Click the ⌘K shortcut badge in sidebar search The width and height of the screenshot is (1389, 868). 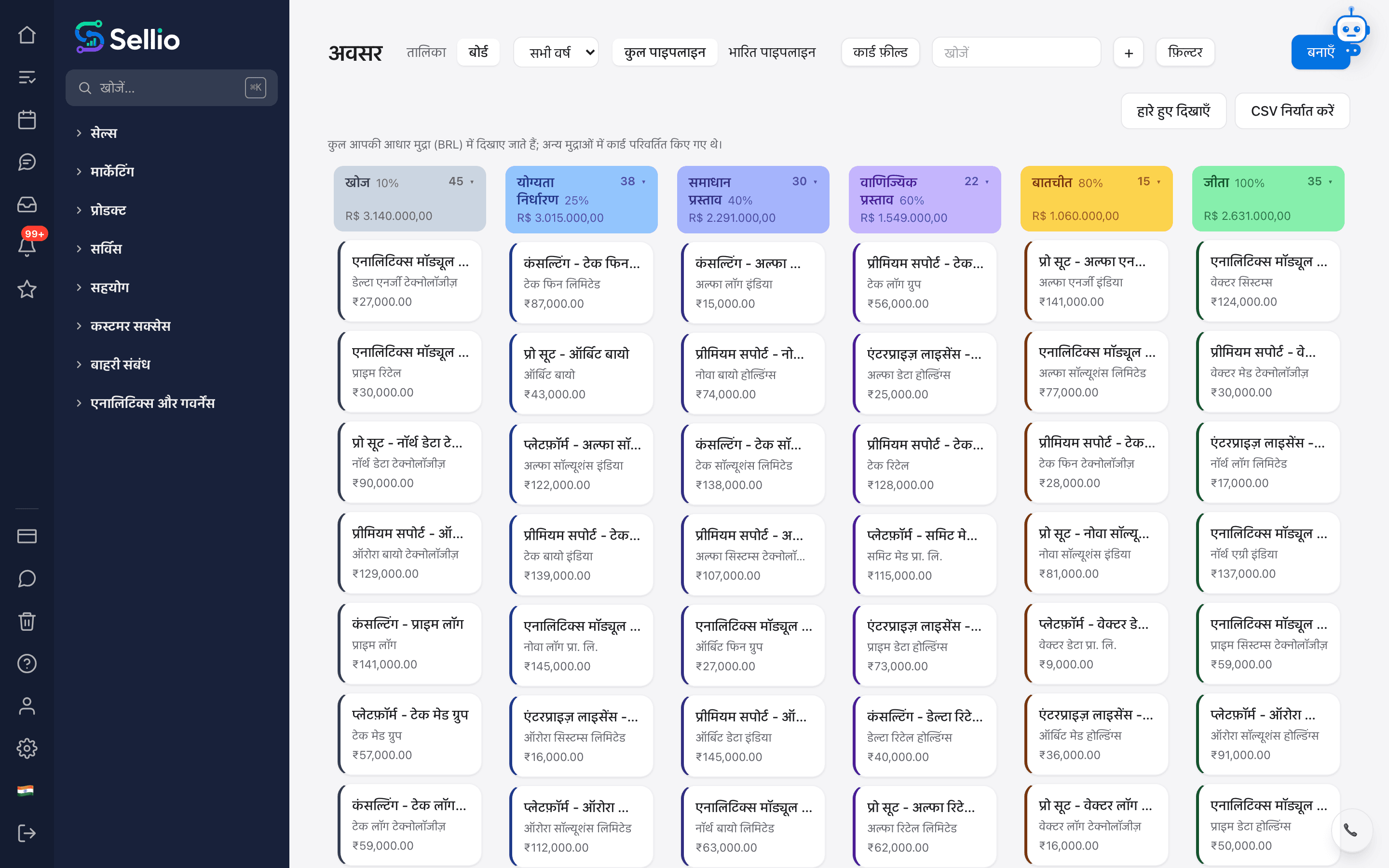(x=256, y=87)
